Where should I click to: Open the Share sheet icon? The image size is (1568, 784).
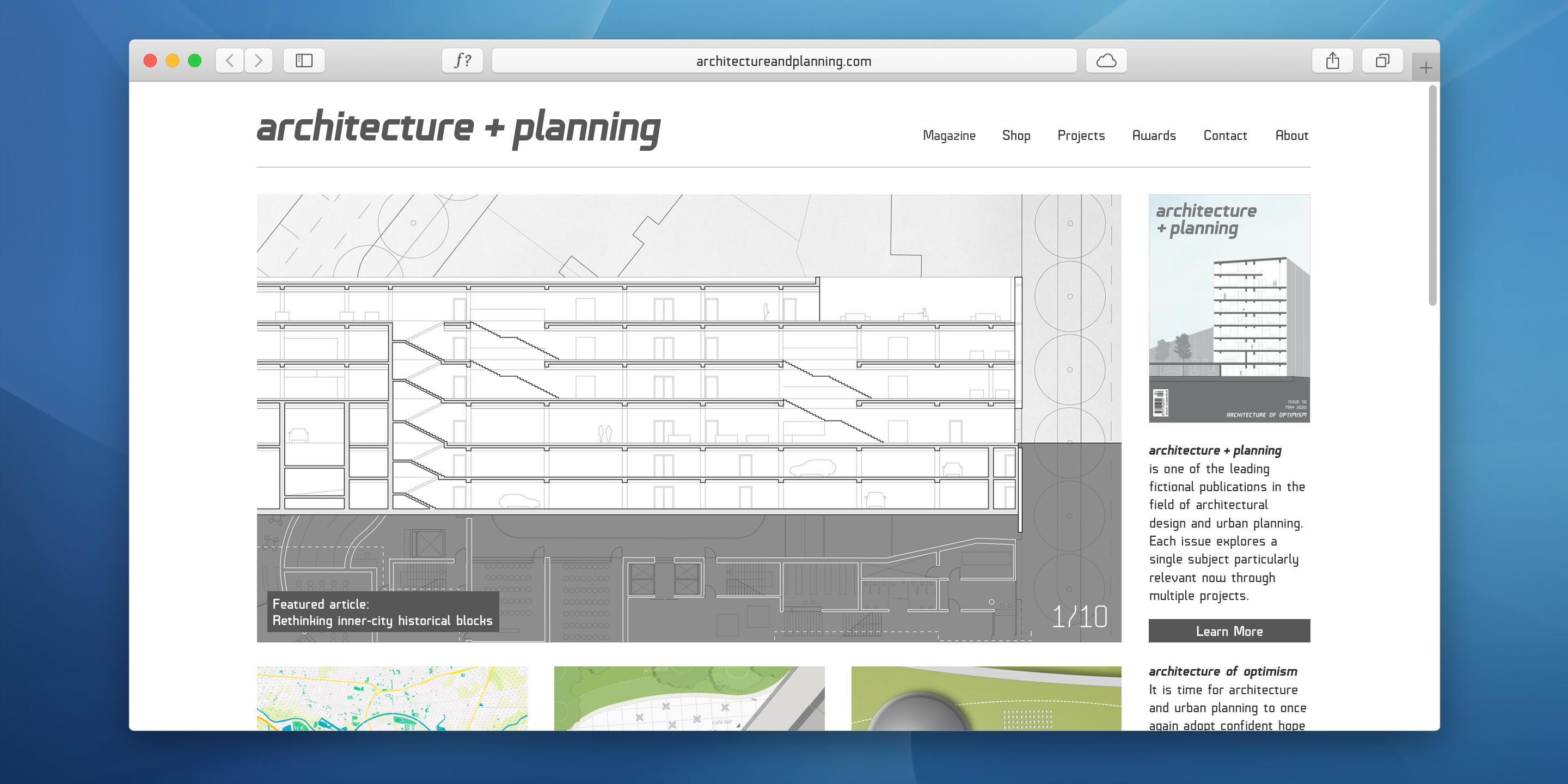pyautogui.click(x=1332, y=61)
